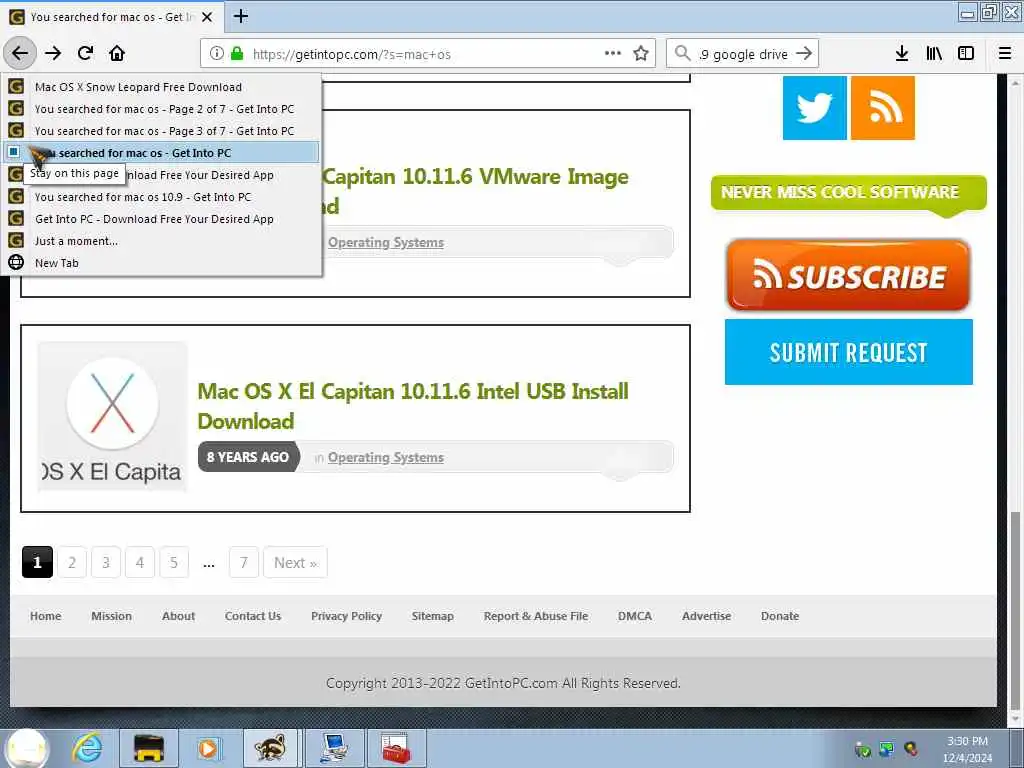
Task: View the green padlock connection details
Action: click(x=236, y=54)
